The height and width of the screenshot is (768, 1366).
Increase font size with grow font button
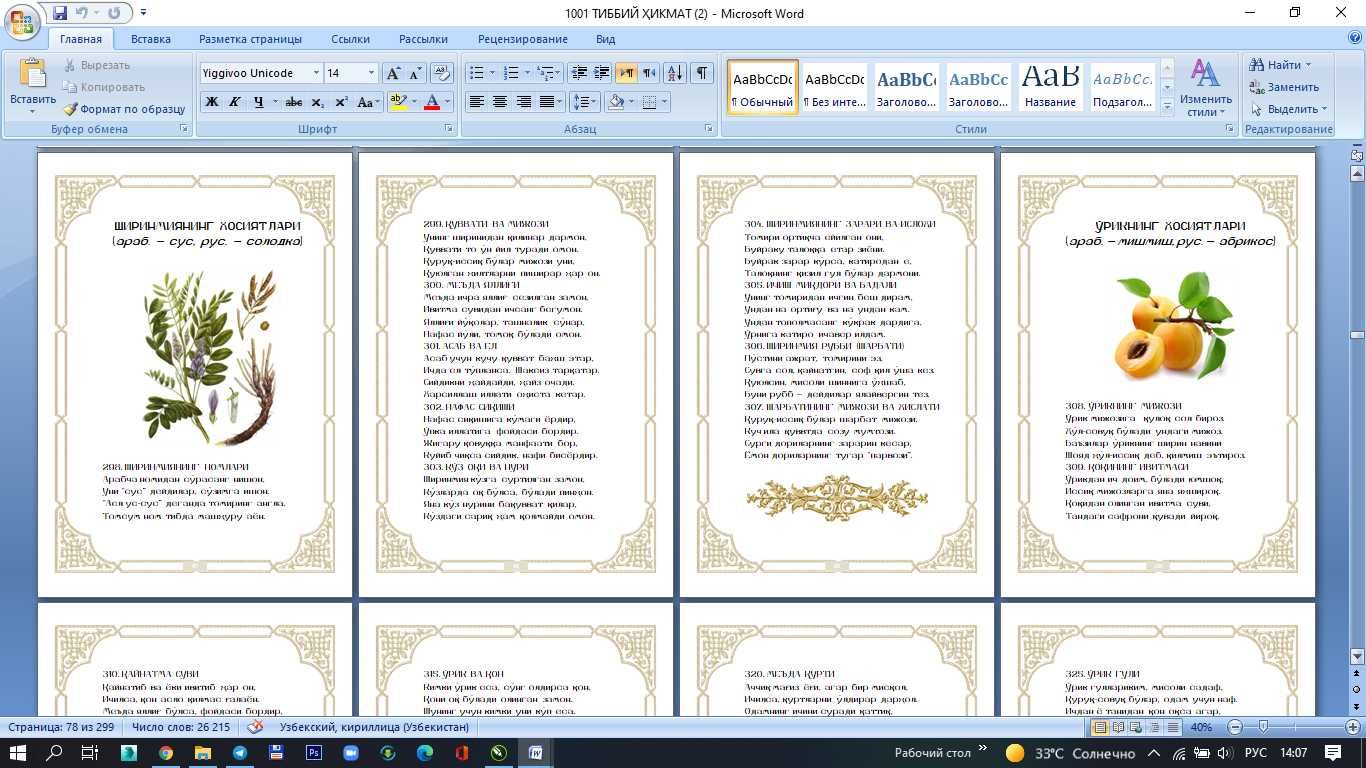393,73
